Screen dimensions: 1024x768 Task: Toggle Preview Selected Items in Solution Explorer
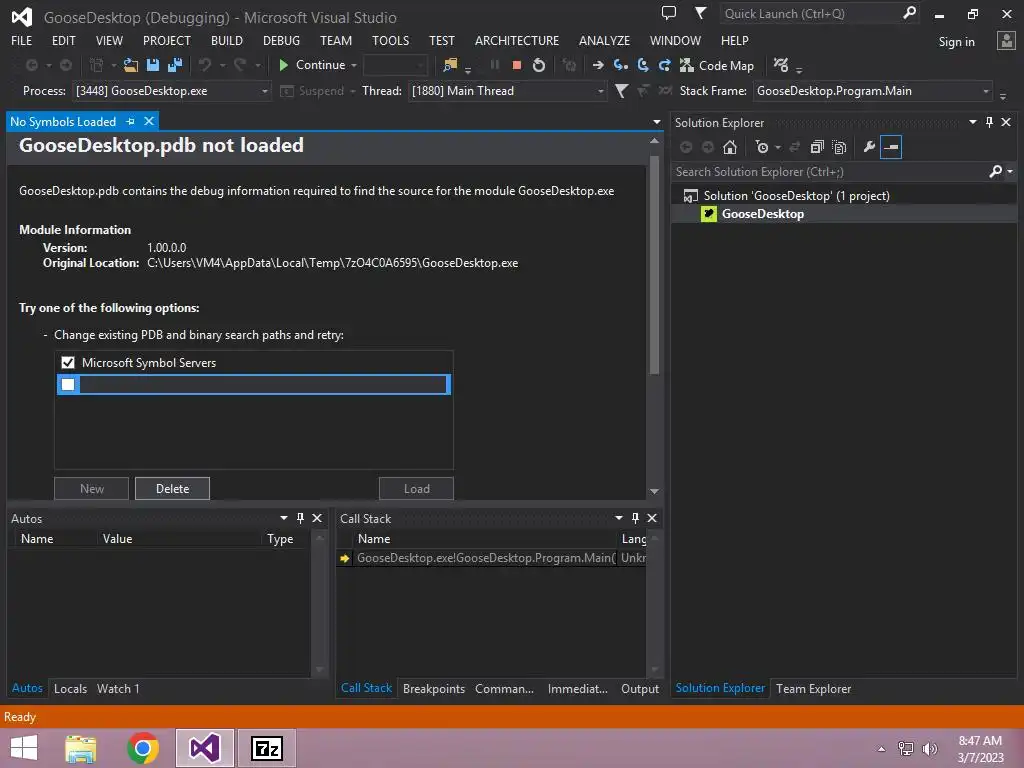coord(891,148)
